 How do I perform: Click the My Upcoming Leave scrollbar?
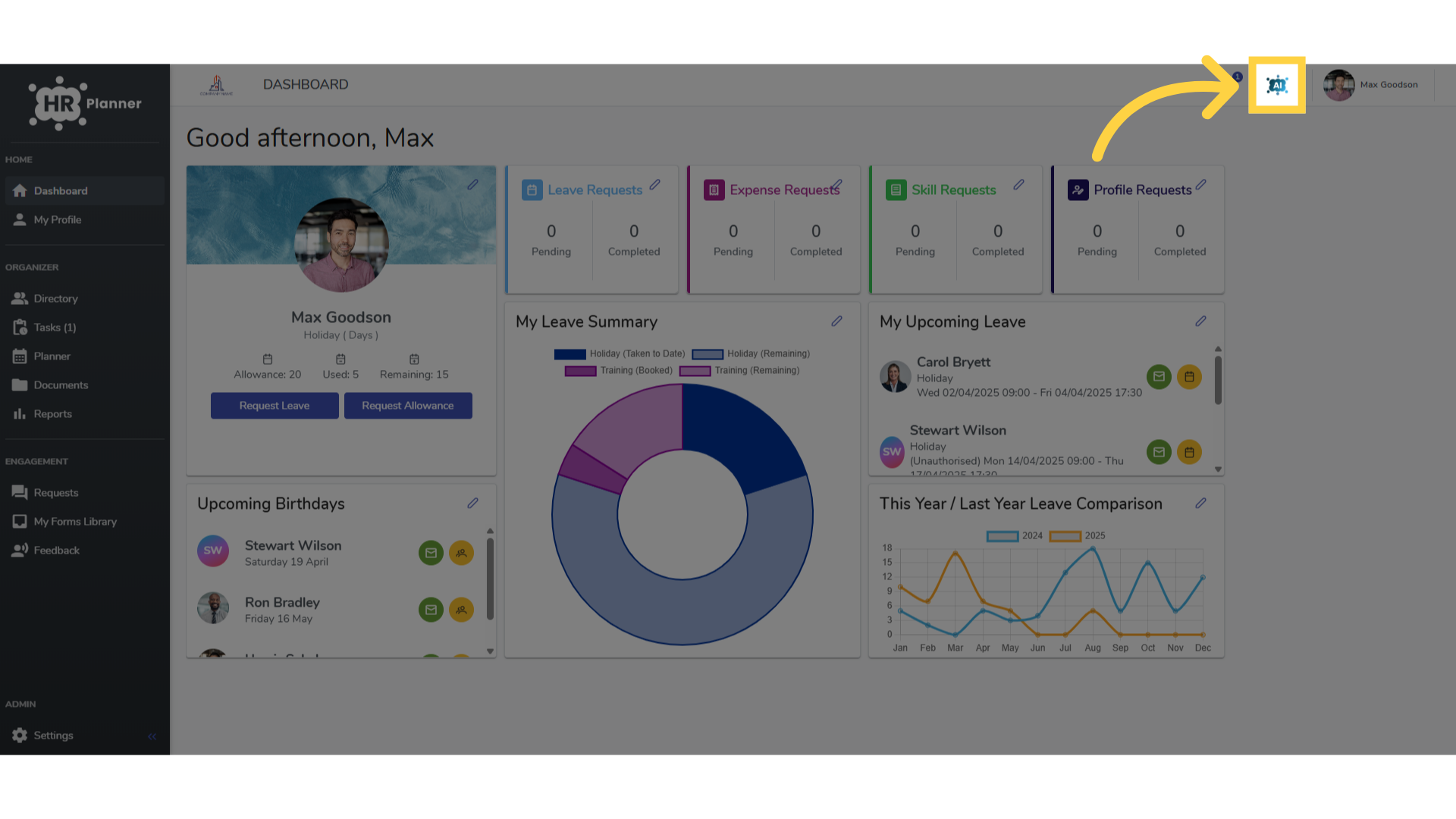[x=1218, y=381]
